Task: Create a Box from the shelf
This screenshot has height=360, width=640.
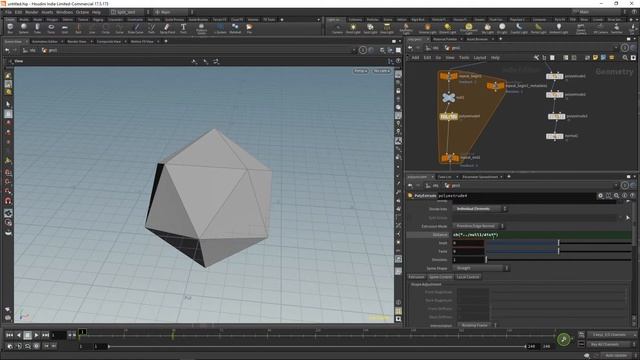Action: 10,28
